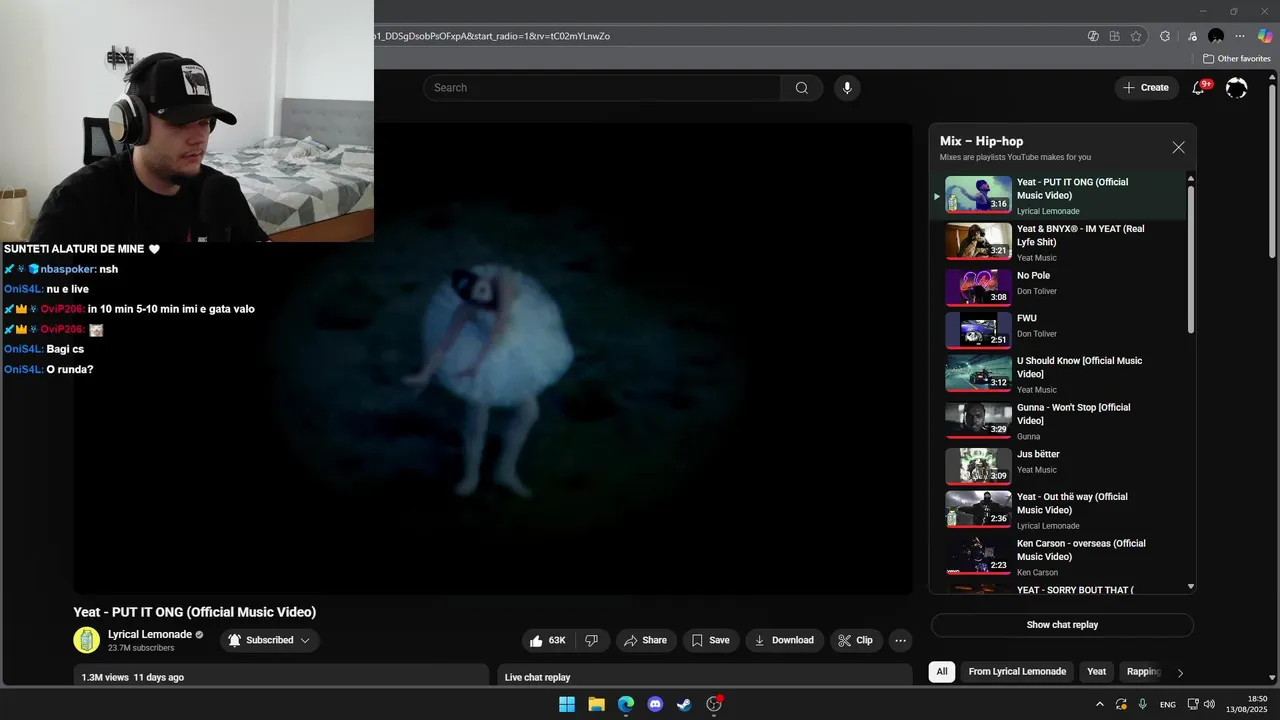Open the volume tray icon
The height and width of the screenshot is (720, 1280).
pyautogui.click(x=1210, y=704)
